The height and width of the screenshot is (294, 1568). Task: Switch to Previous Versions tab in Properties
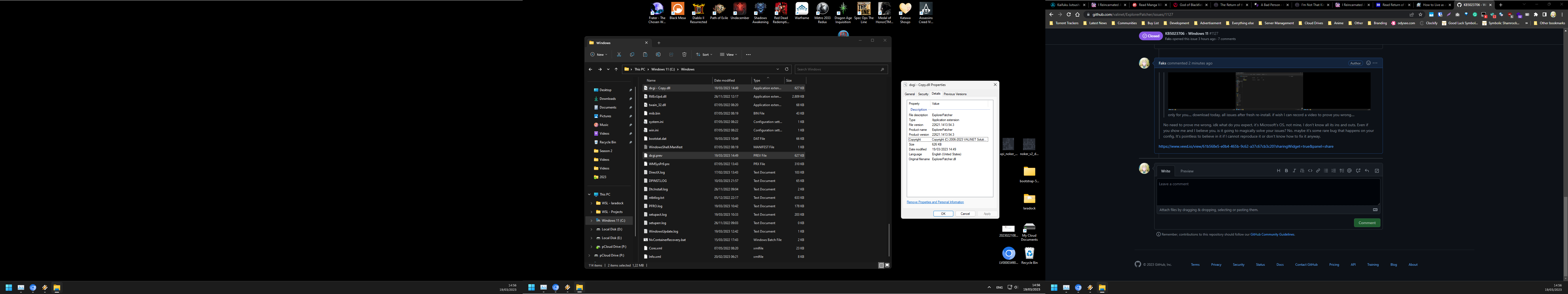[x=955, y=94]
